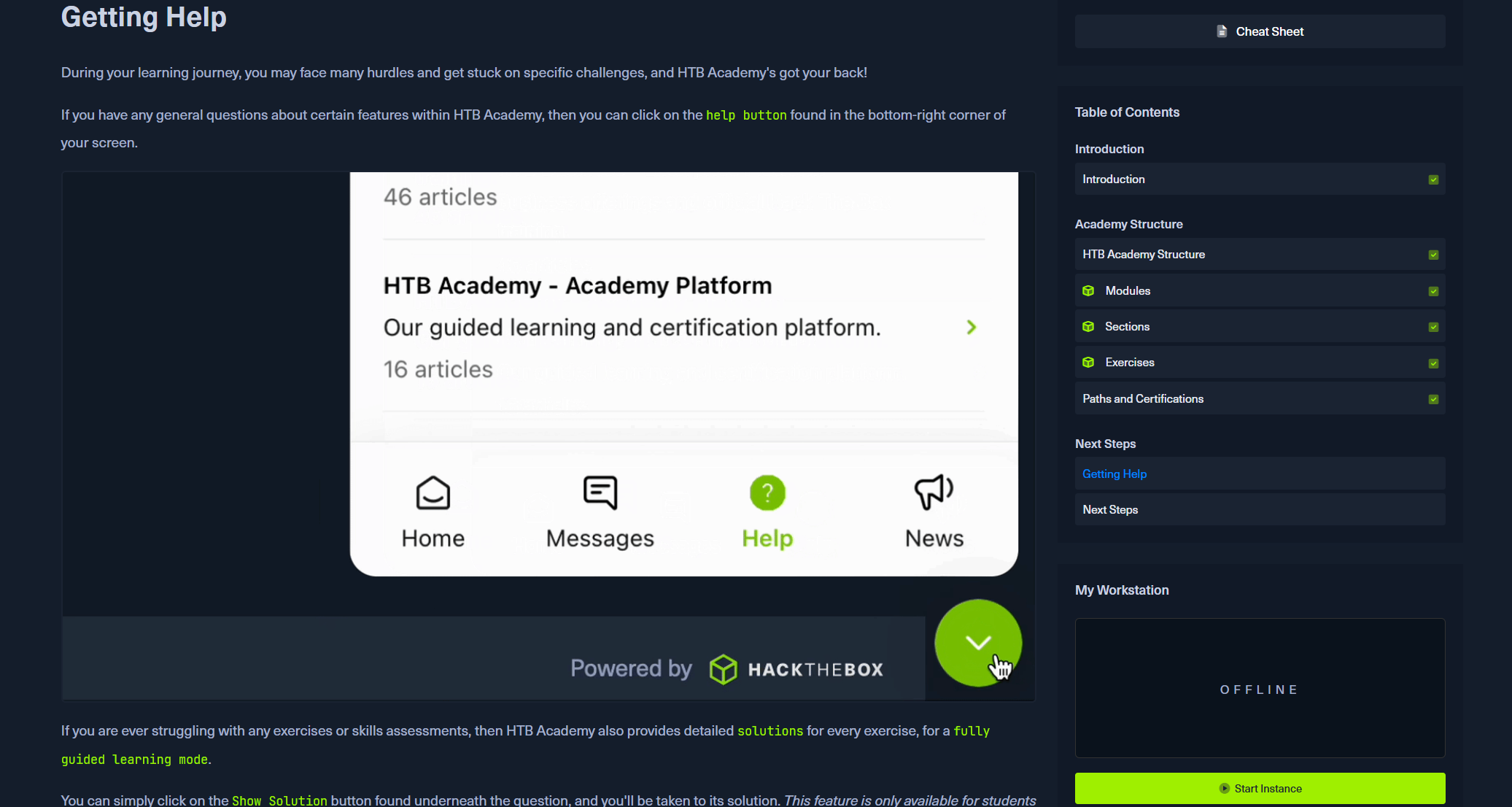Click the Modules cube icon
The image size is (1512, 807).
pyautogui.click(x=1088, y=290)
